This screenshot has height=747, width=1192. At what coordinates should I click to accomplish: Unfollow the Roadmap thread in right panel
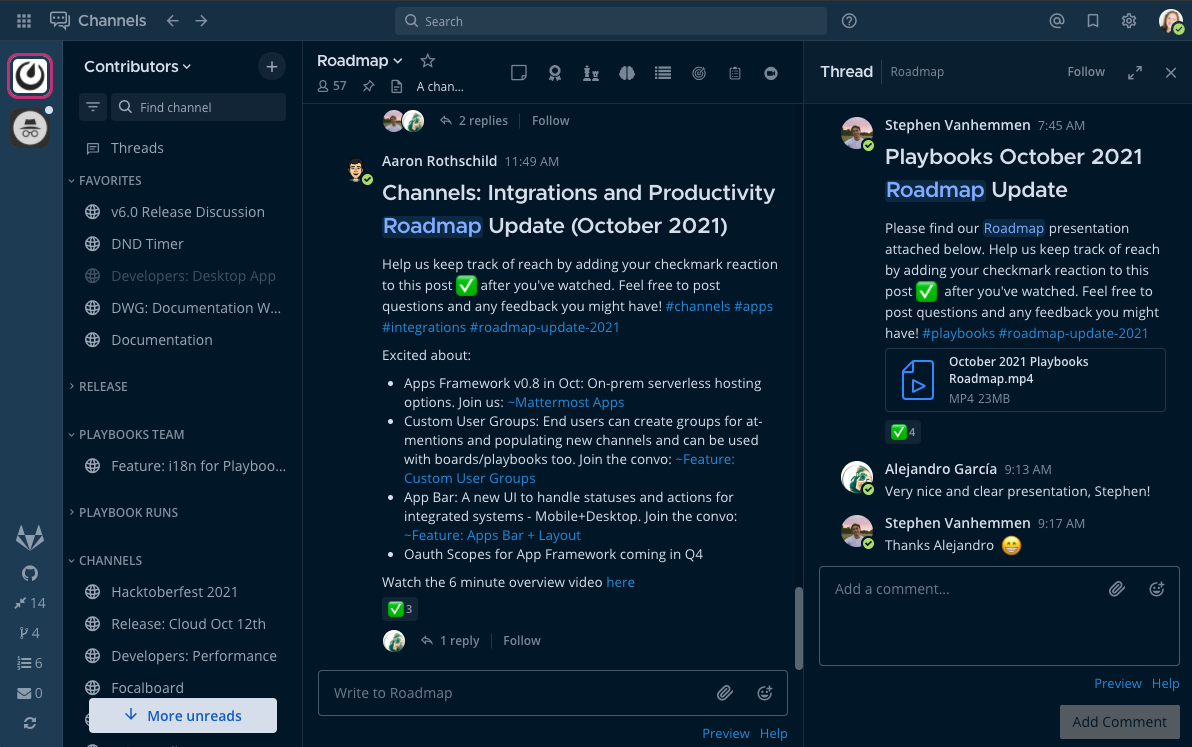tap(1085, 71)
